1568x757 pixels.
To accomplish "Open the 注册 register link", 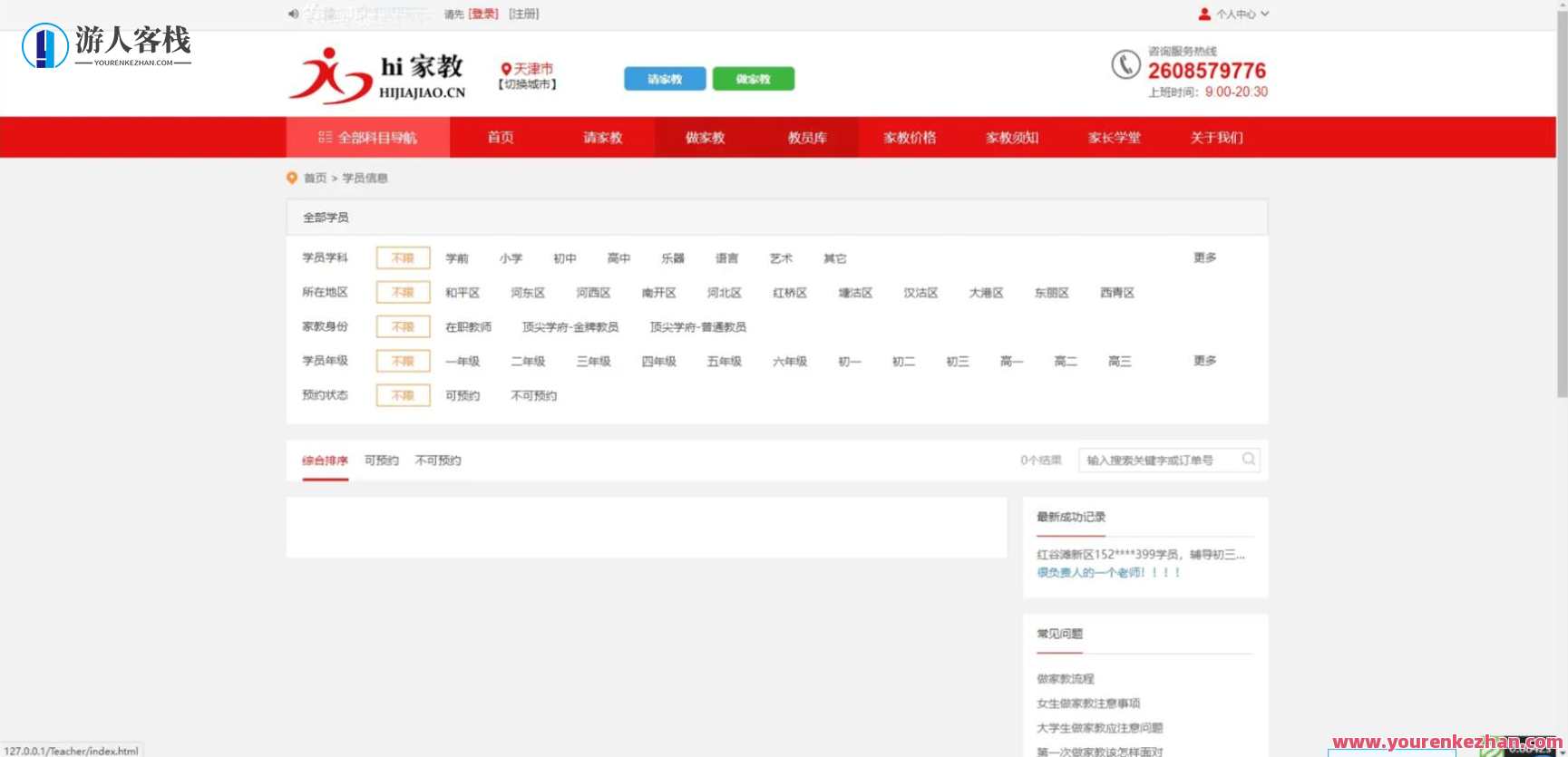I will (x=523, y=14).
